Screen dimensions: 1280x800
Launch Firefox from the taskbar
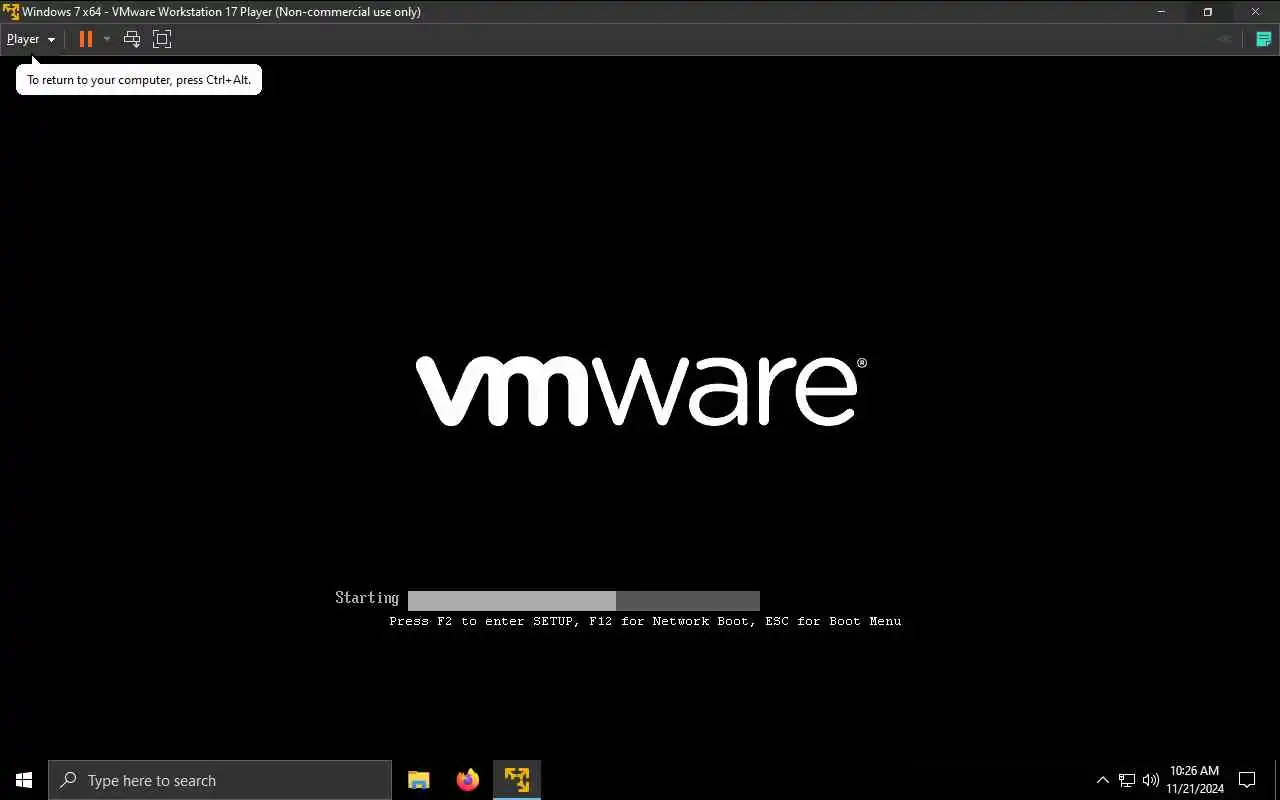coord(468,780)
